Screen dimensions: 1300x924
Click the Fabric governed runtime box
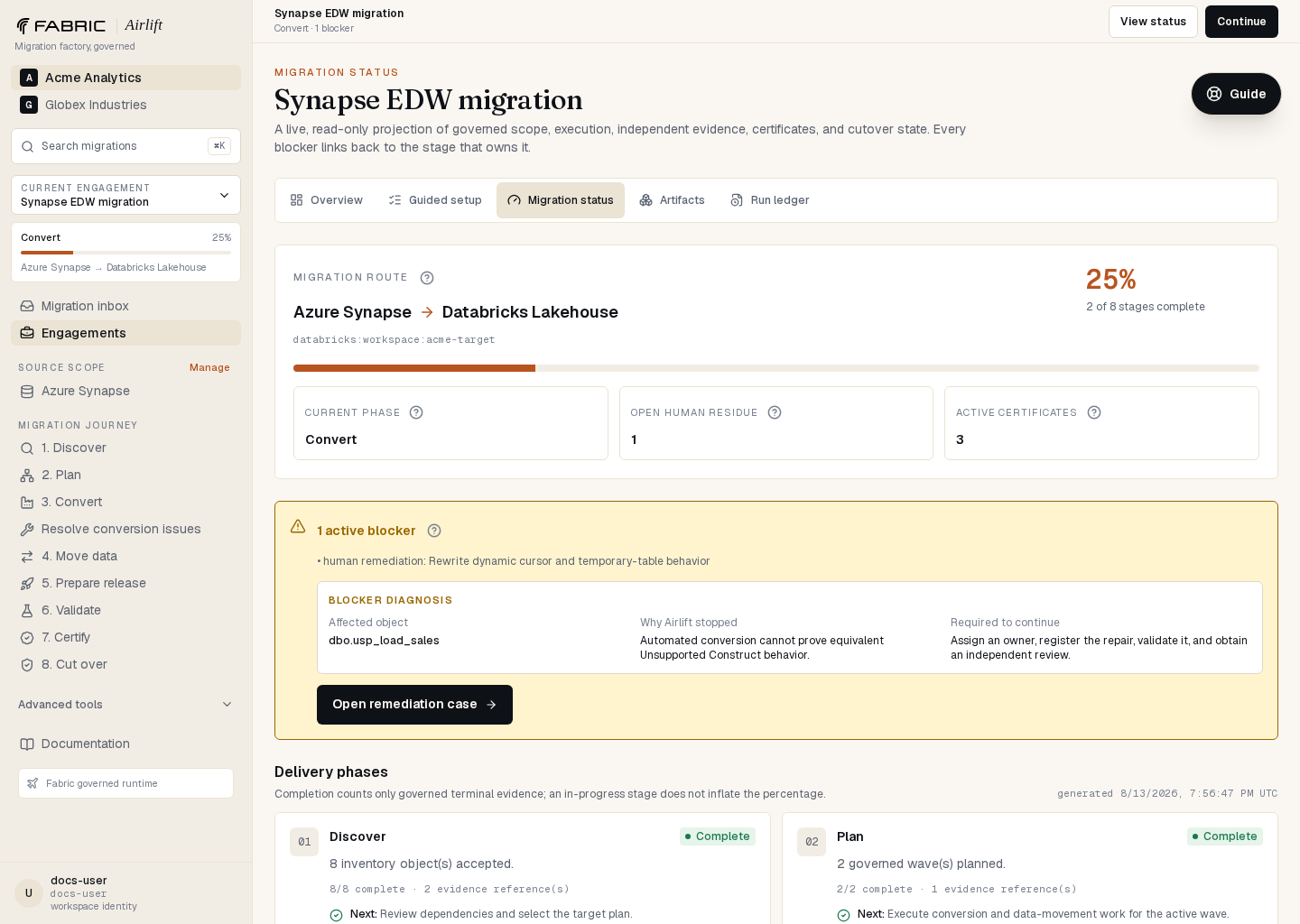pyautogui.click(x=125, y=783)
